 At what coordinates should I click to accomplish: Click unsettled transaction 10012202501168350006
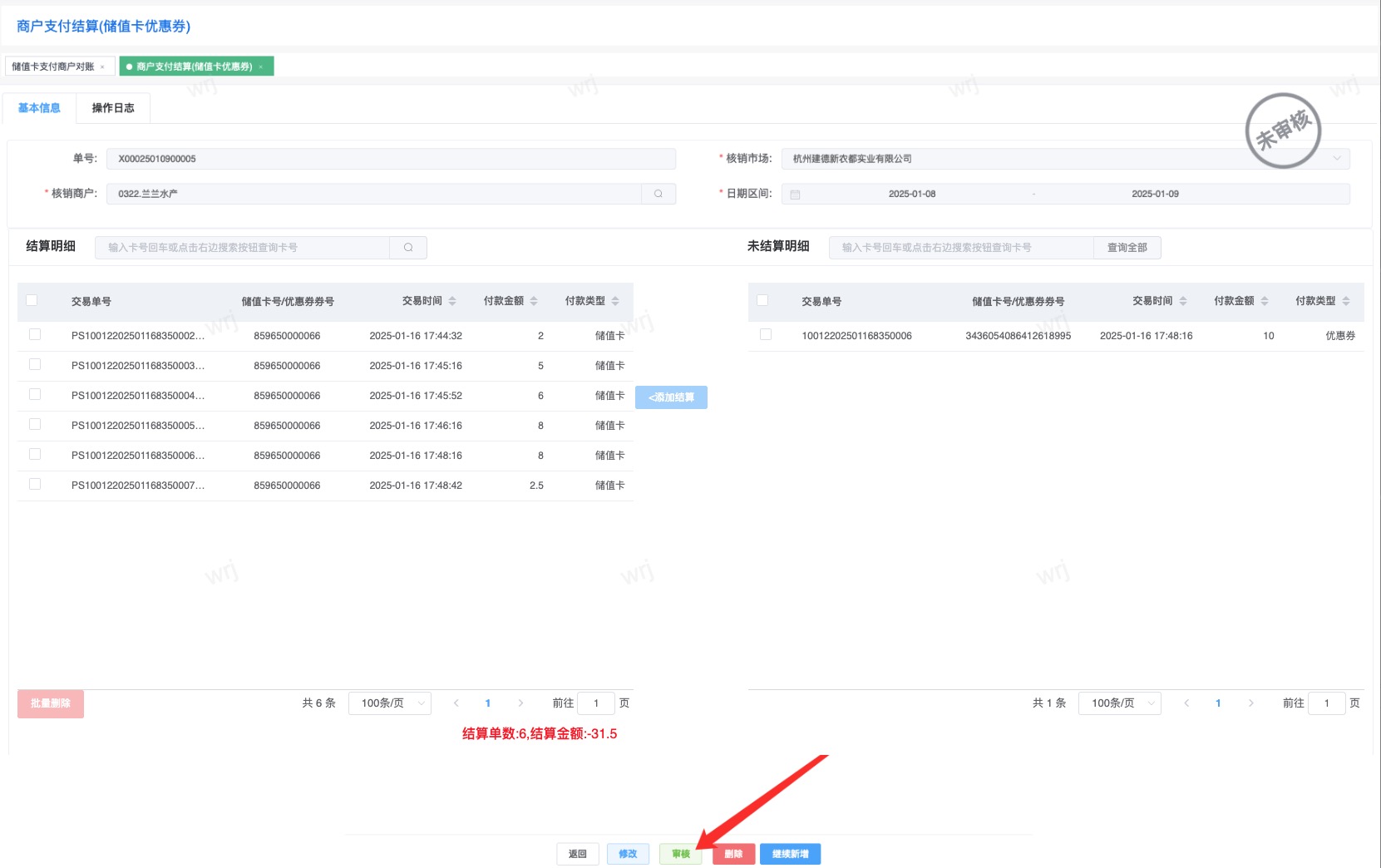pos(856,336)
